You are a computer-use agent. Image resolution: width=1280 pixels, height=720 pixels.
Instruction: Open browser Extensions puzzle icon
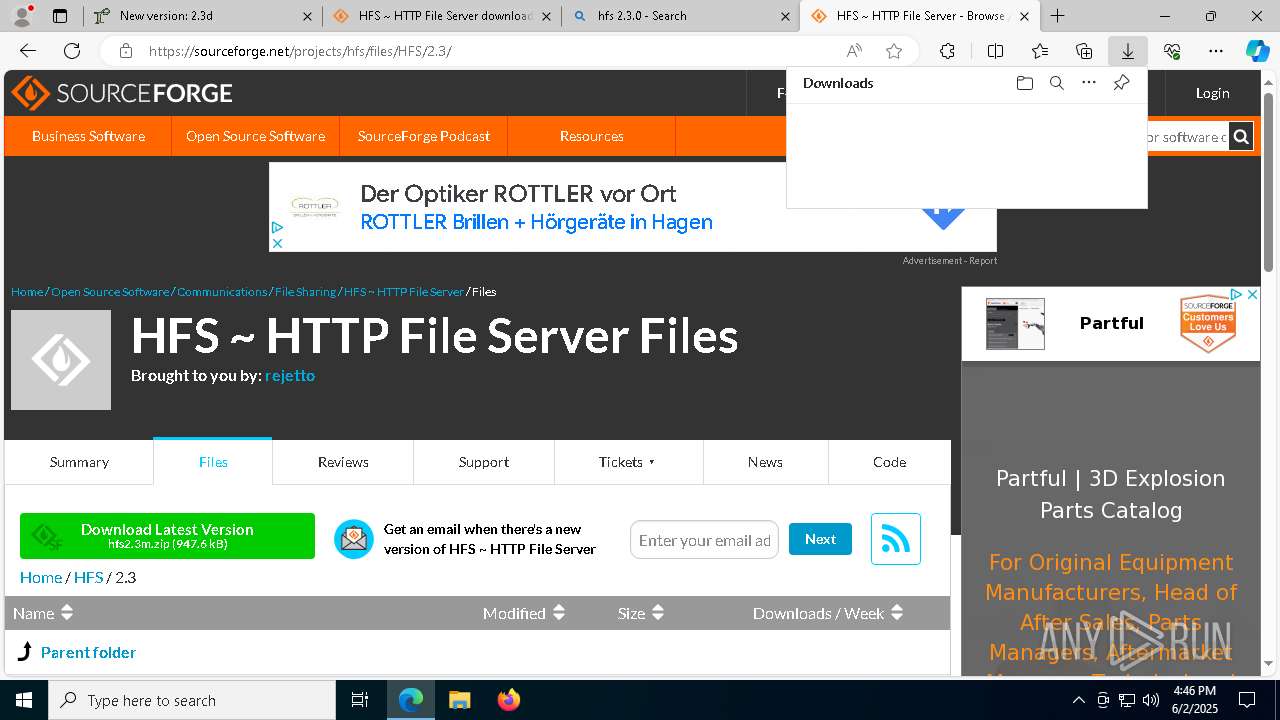[x=947, y=51]
